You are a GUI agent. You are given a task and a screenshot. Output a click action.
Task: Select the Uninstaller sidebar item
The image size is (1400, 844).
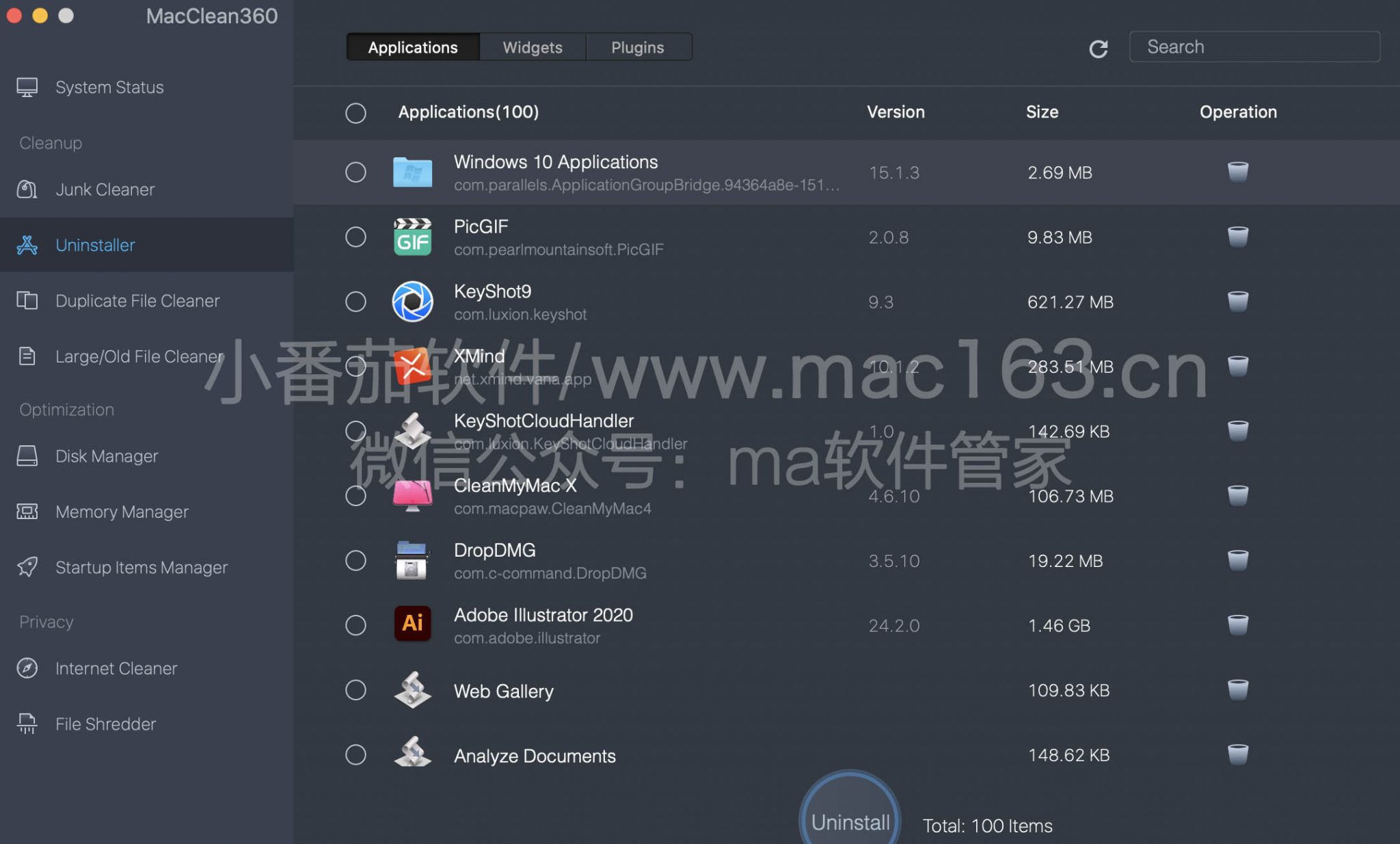[146, 245]
